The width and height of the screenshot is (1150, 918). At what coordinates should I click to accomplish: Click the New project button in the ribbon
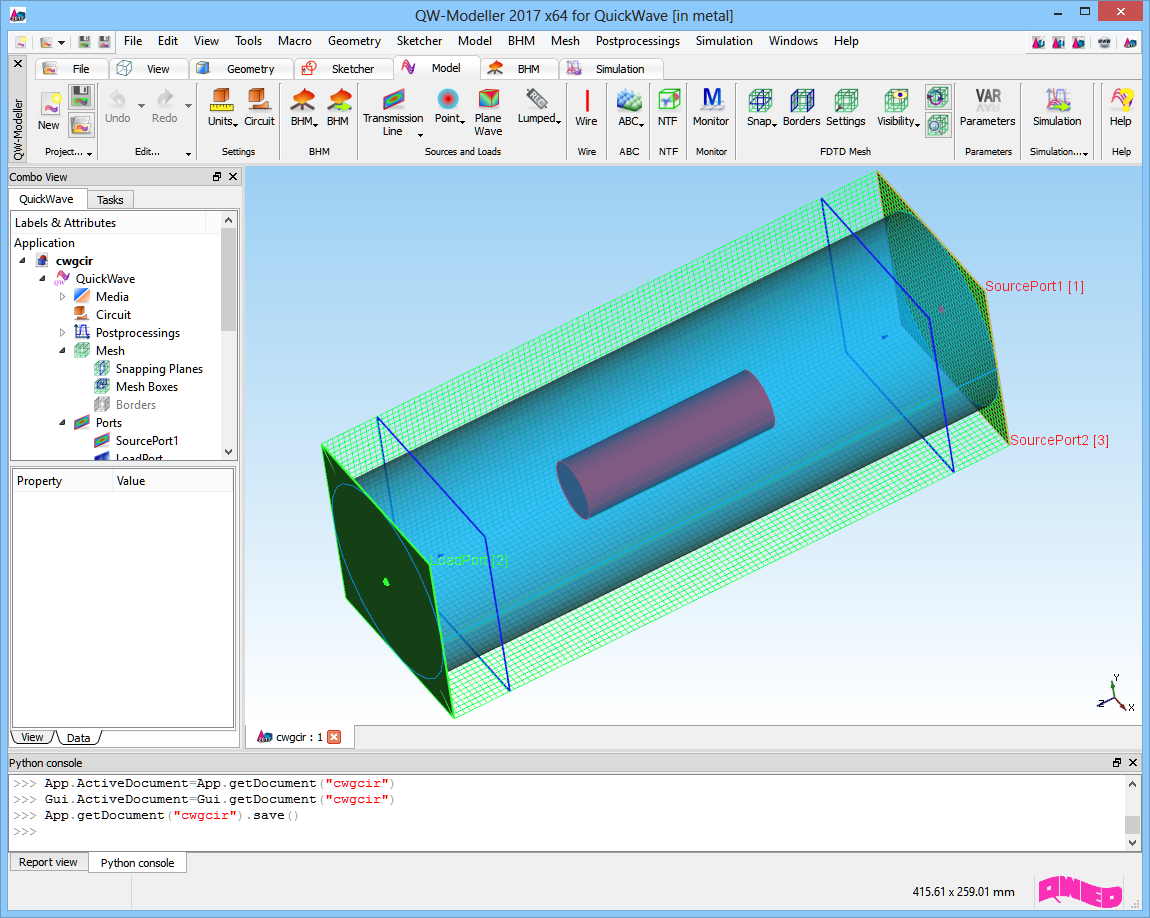49,111
